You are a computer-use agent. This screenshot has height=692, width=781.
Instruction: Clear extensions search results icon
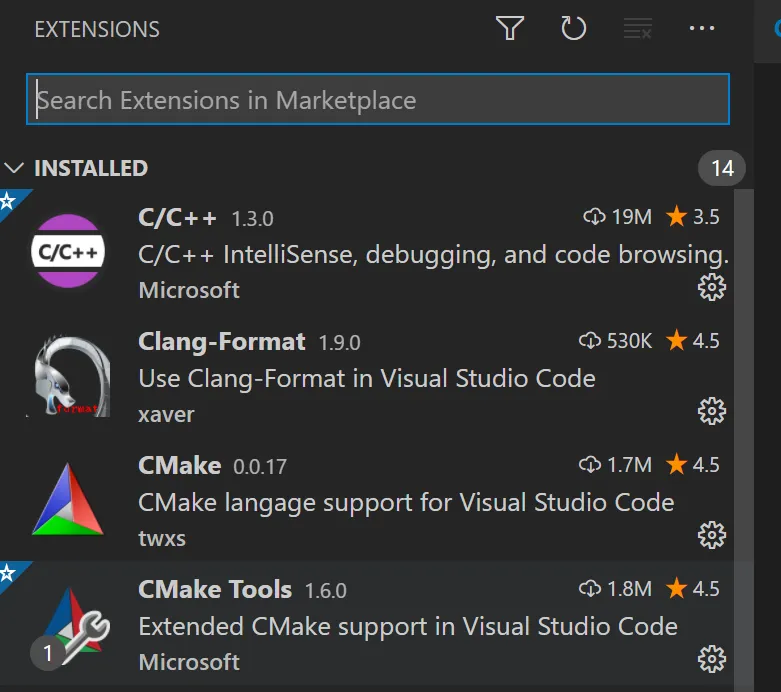click(638, 28)
